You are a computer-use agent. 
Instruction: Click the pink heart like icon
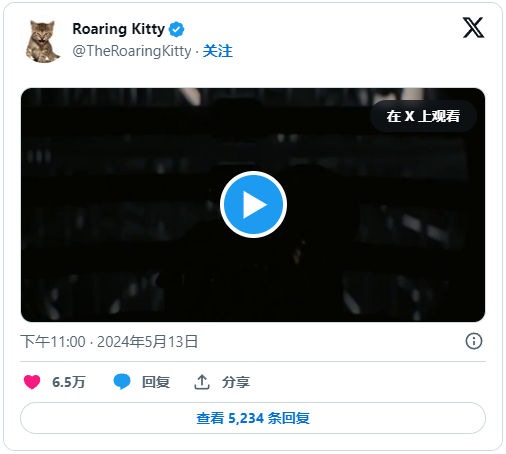tap(32, 382)
